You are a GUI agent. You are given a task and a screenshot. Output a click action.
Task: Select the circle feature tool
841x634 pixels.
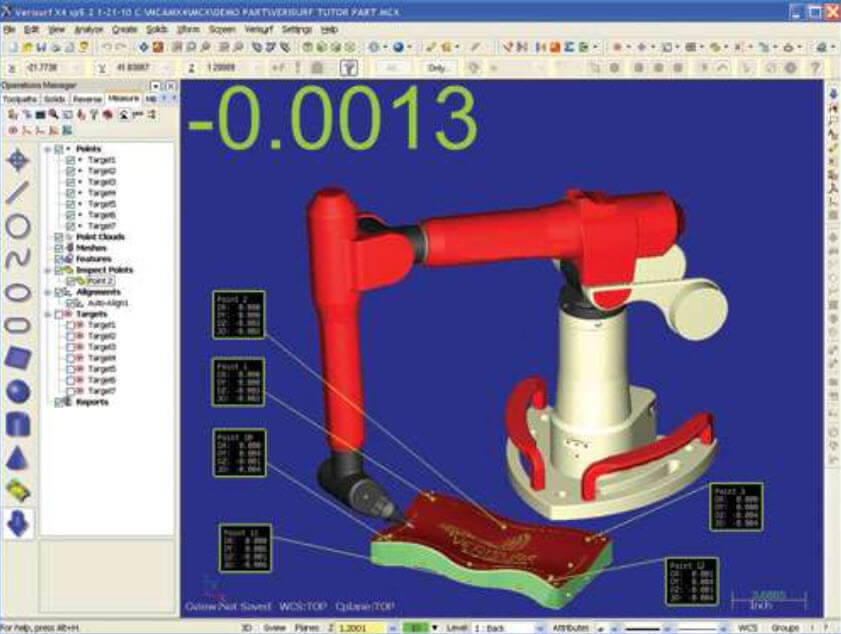point(18,227)
